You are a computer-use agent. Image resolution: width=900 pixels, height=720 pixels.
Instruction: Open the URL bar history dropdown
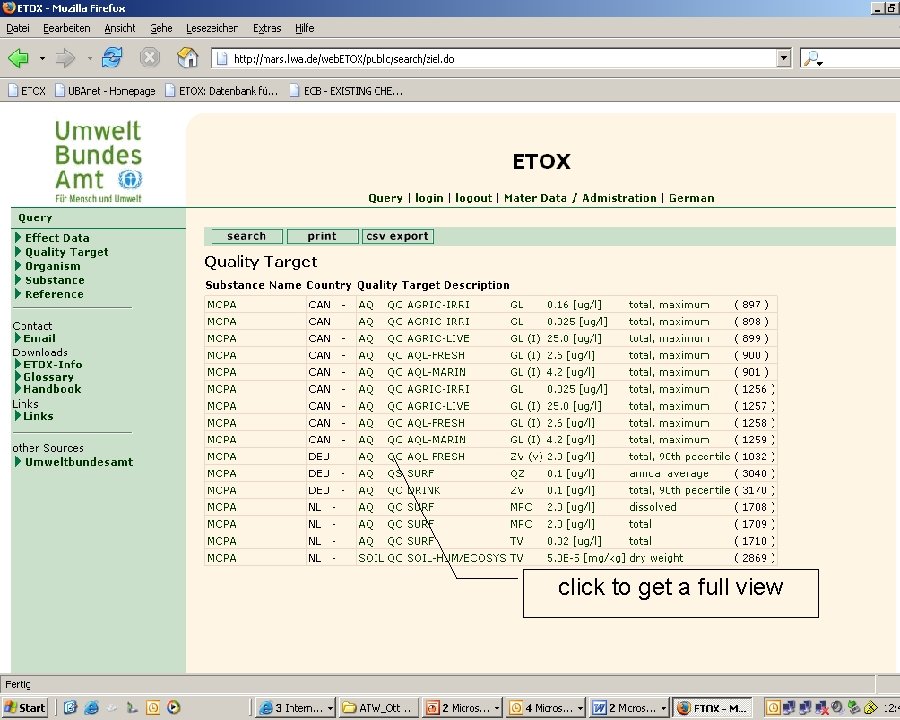point(783,58)
